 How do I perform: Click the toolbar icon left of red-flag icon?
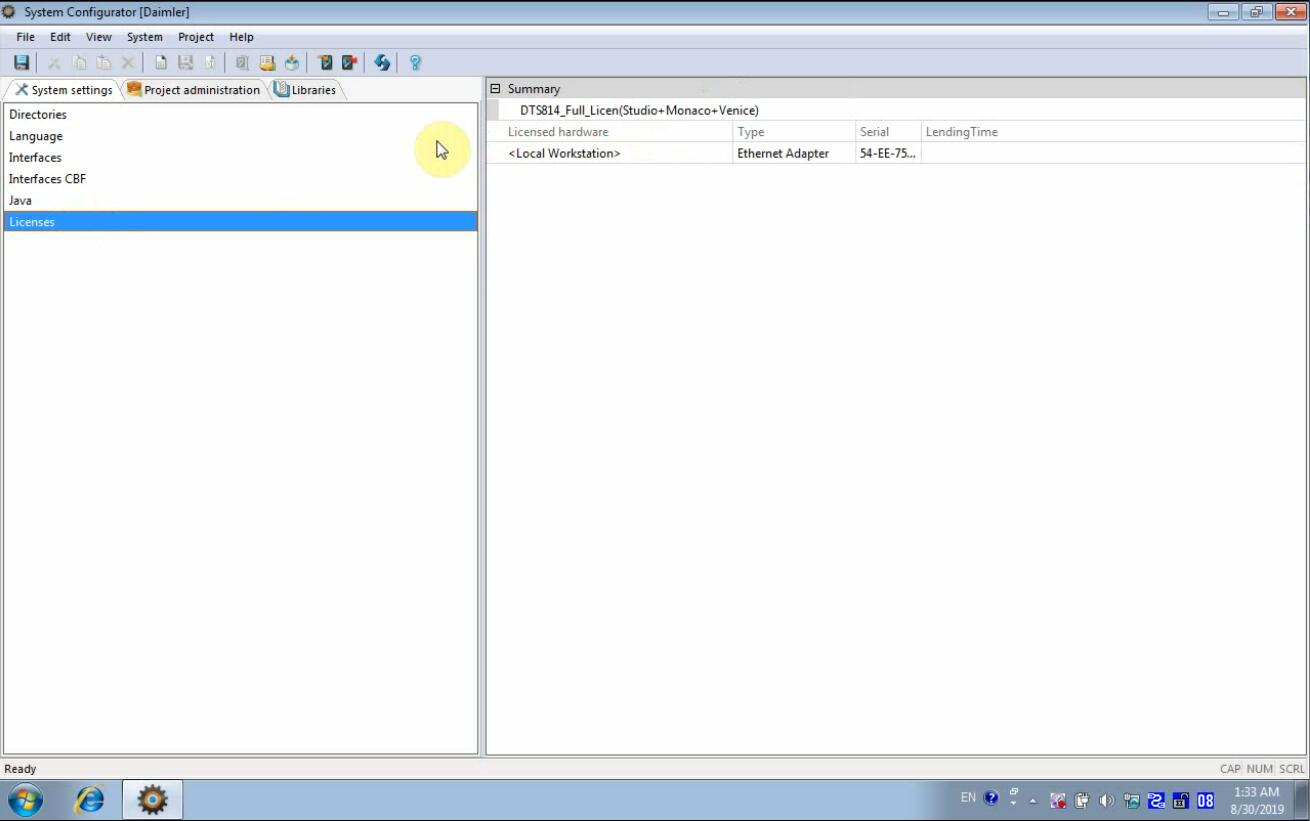(324, 63)
